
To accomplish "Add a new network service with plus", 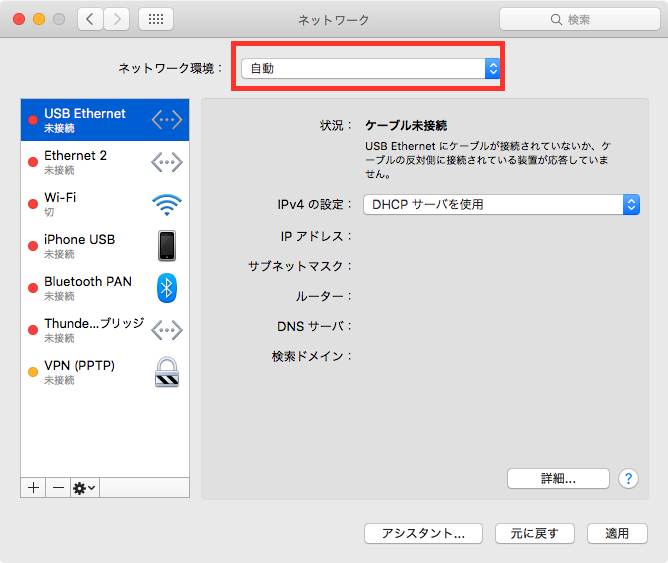I will (33, 488).
